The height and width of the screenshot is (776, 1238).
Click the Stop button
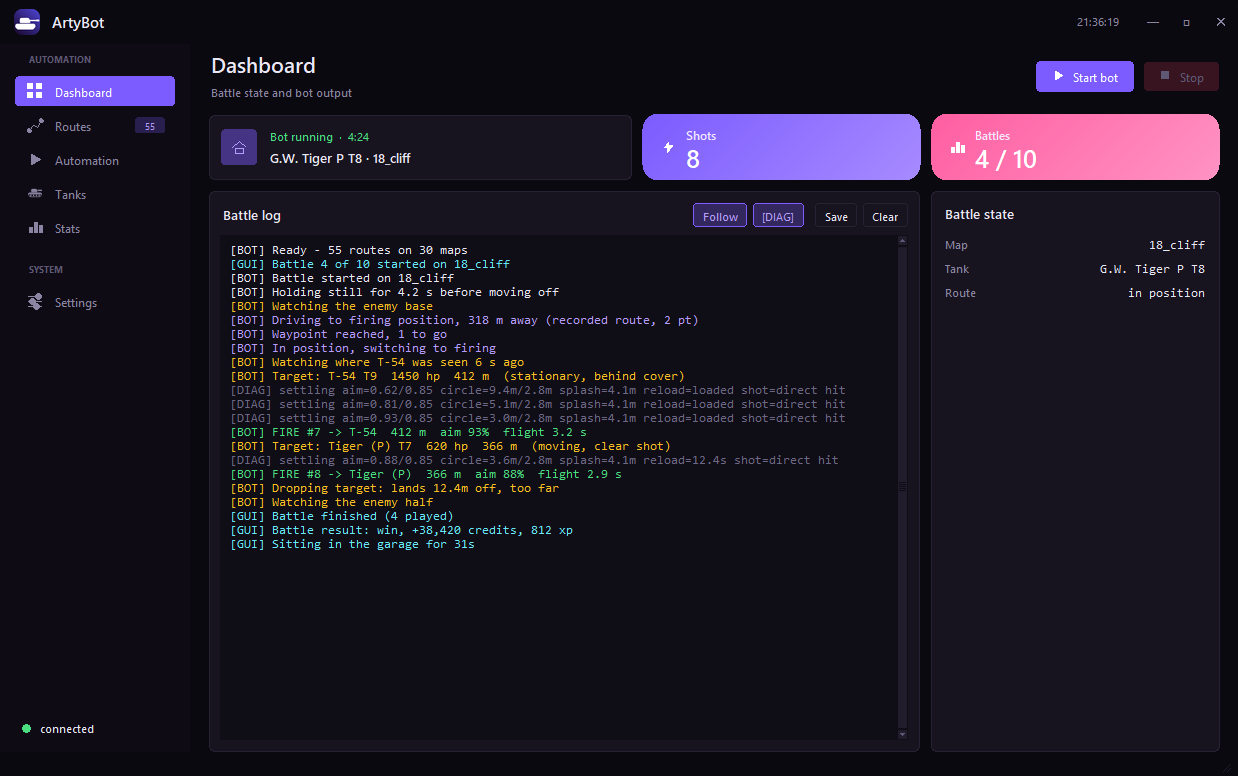[x=1181, y=77]
